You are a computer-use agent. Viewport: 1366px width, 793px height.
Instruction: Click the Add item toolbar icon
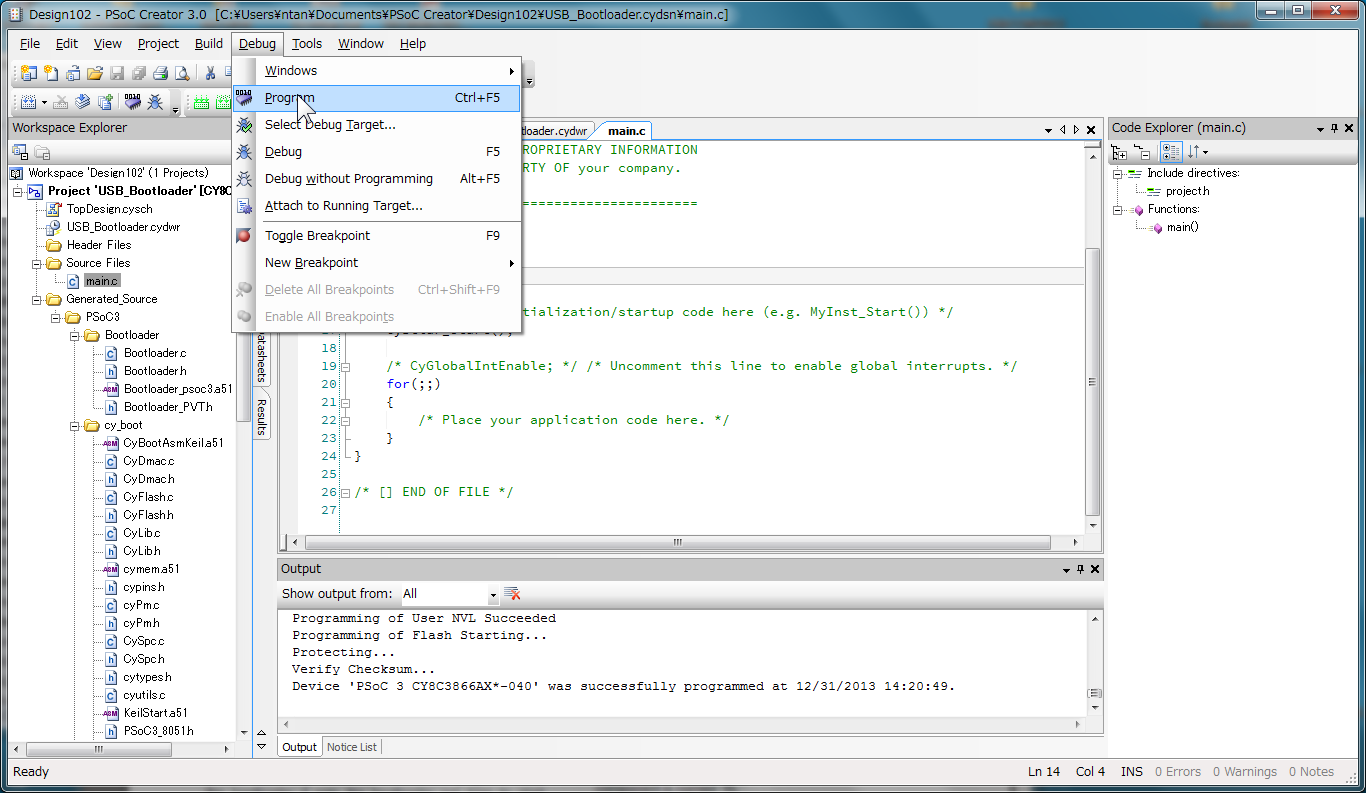click(x=105, y=102)
